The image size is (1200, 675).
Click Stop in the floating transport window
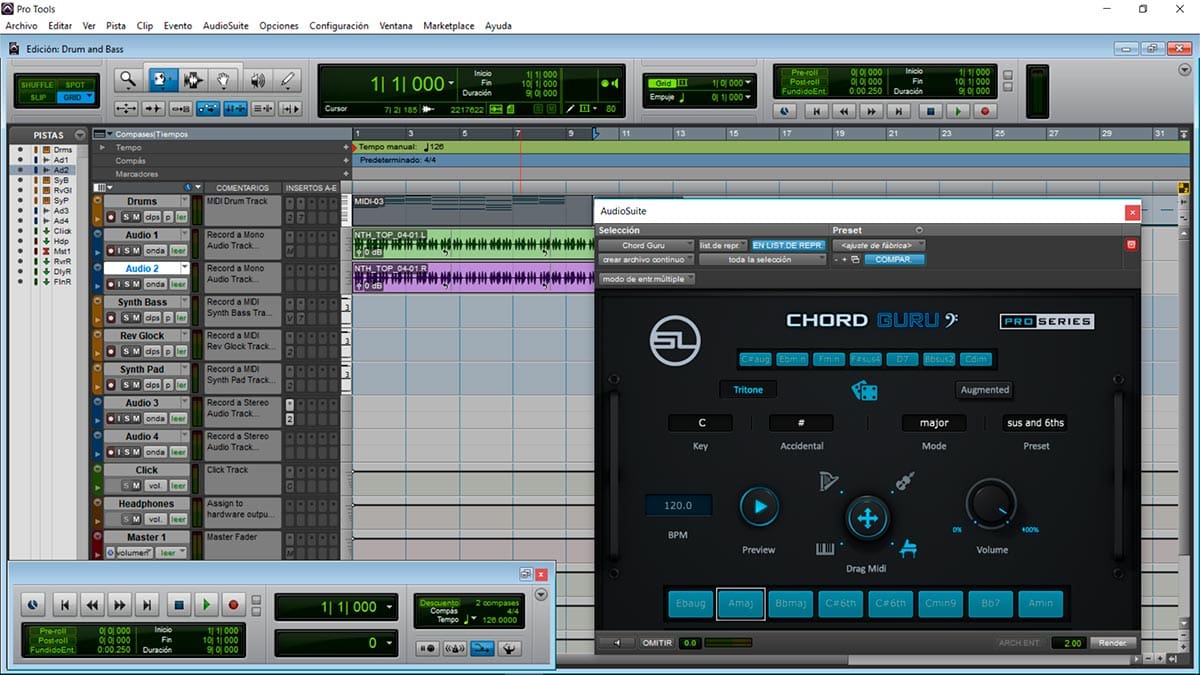click(178, 604)
